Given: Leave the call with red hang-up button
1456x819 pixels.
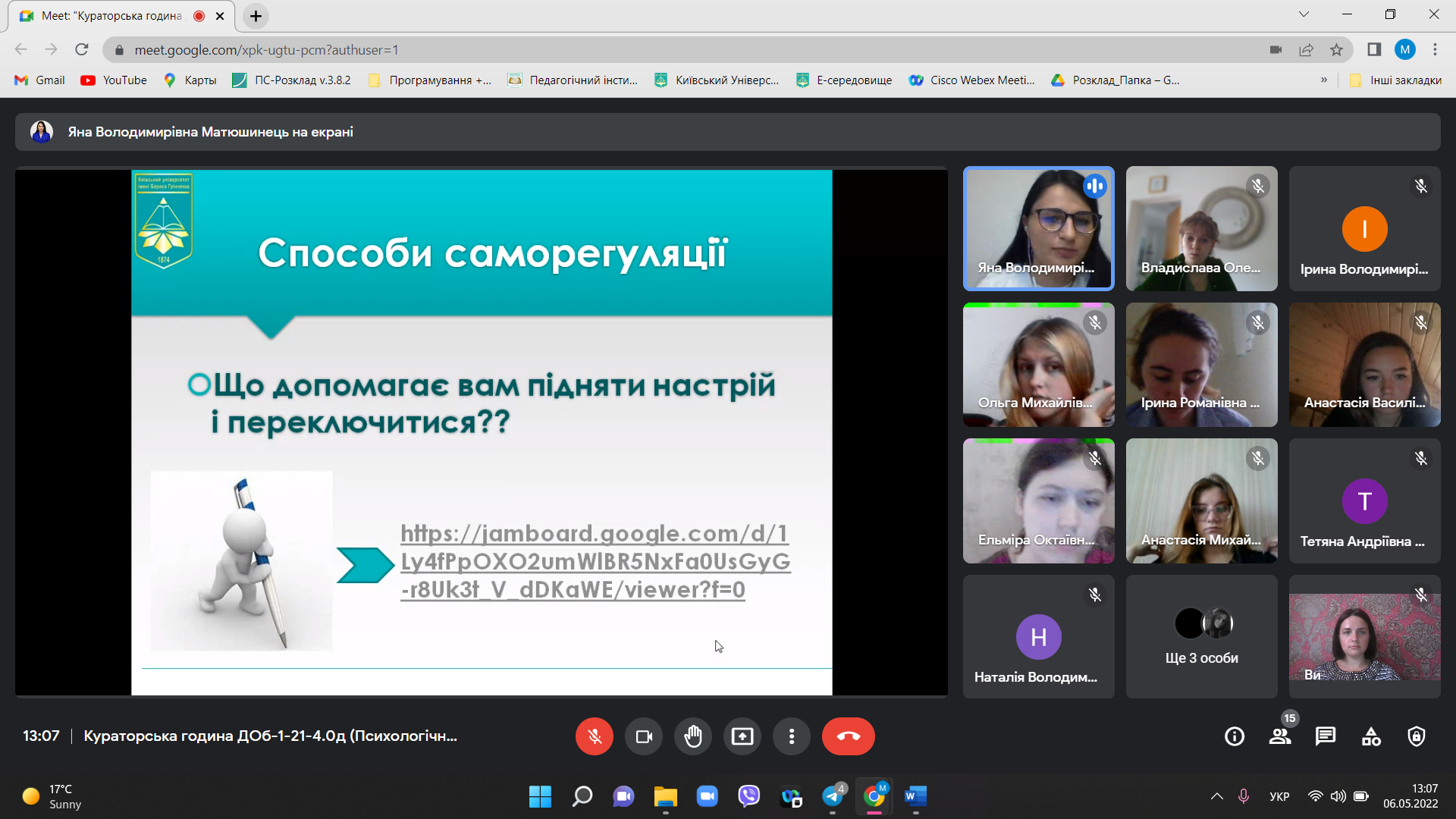Looking at the screenshot, I should [848, 736].
